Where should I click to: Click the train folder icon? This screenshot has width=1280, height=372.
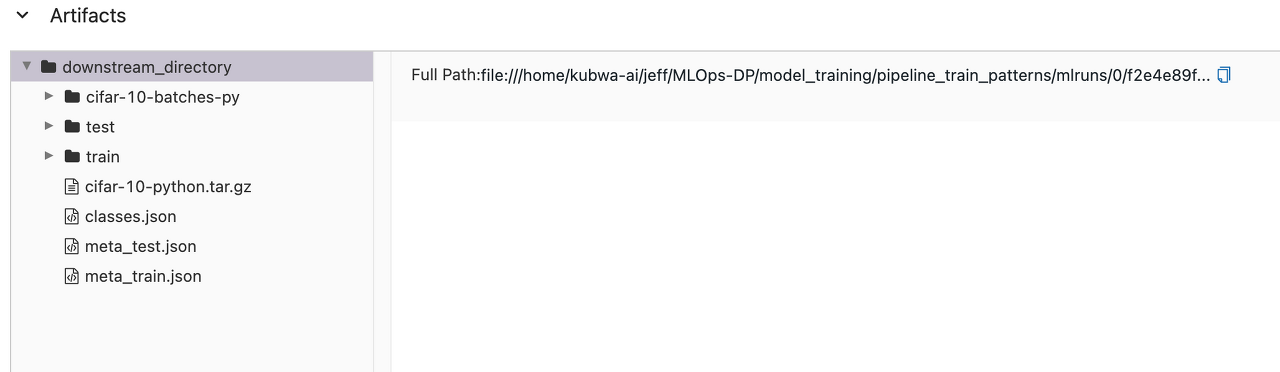point(71,157)
